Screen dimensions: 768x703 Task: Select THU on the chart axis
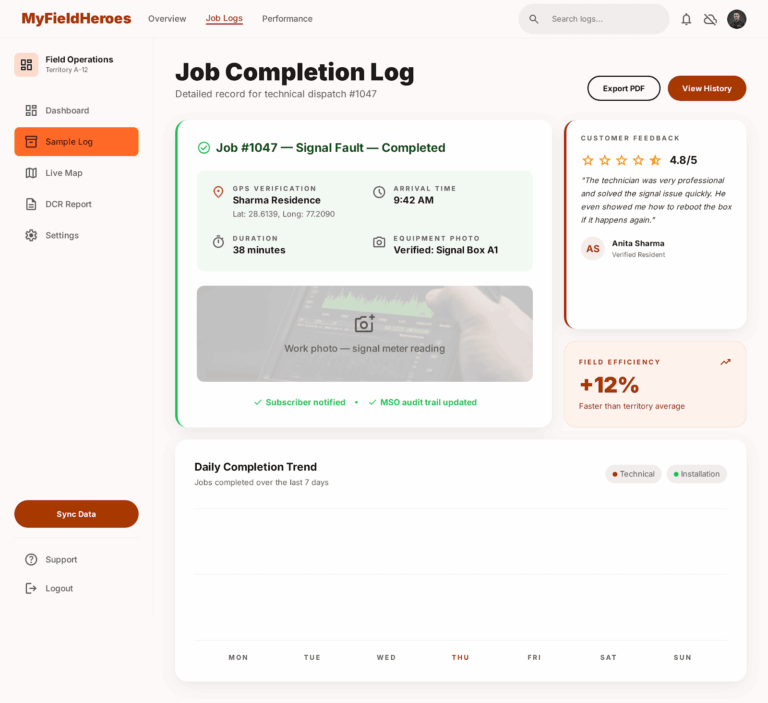pyautogui.click(x=460, y=657)
